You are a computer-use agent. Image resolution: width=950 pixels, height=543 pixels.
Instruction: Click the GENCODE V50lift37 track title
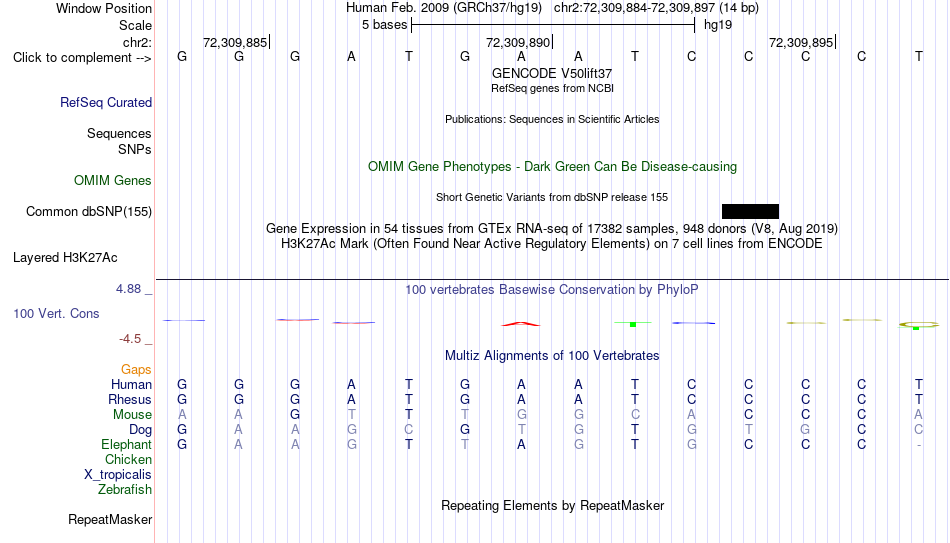[x=552, y=73]
